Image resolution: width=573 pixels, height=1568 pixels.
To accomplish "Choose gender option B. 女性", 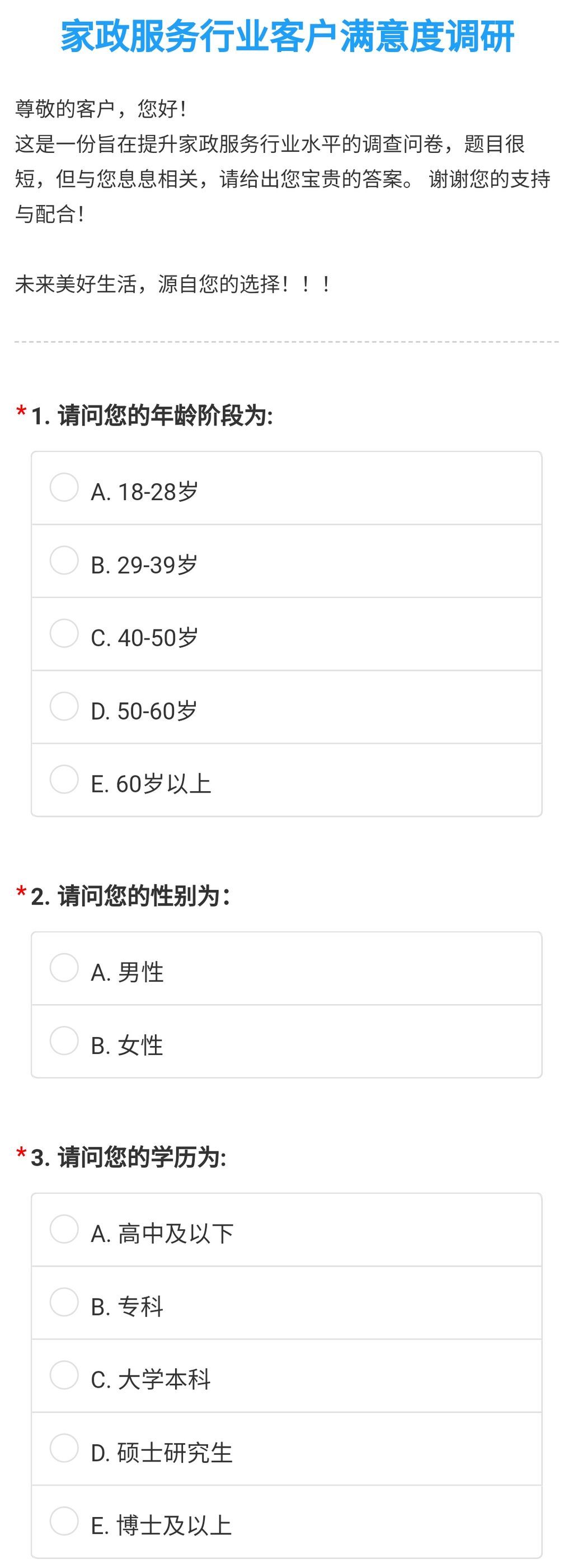I will click(64, 1041).
